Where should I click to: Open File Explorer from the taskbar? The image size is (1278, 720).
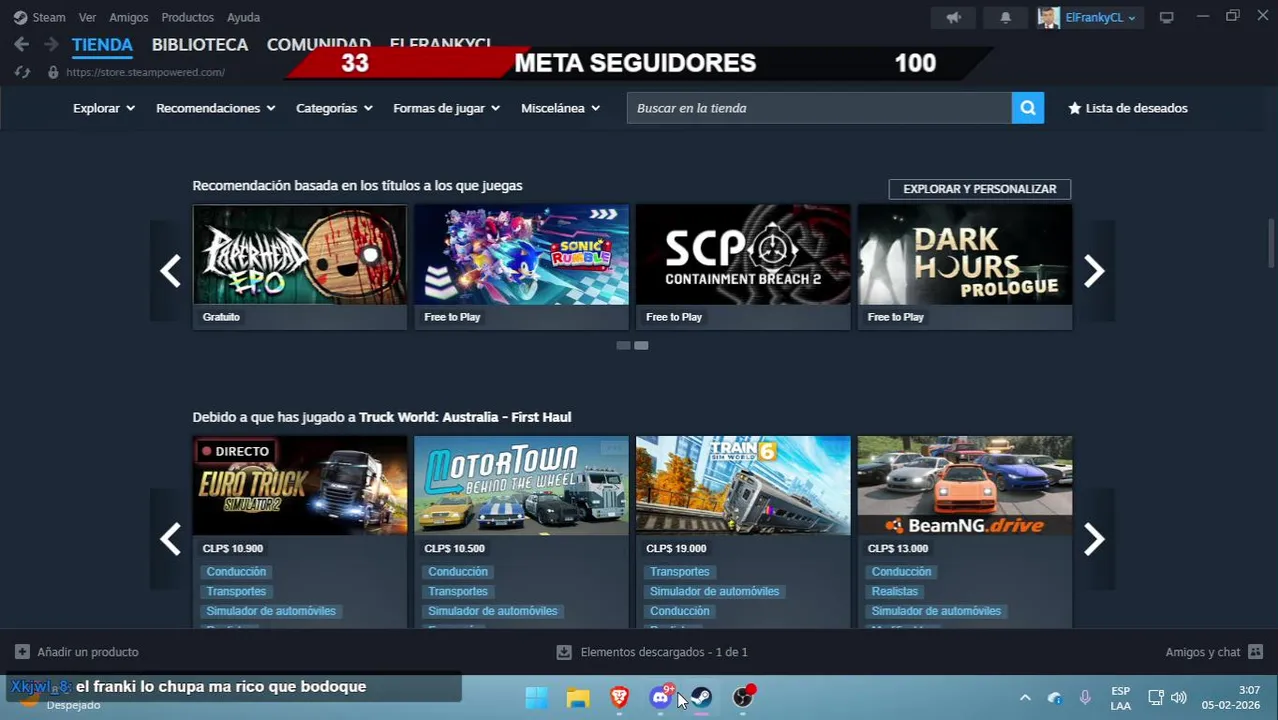coord(578,698)
